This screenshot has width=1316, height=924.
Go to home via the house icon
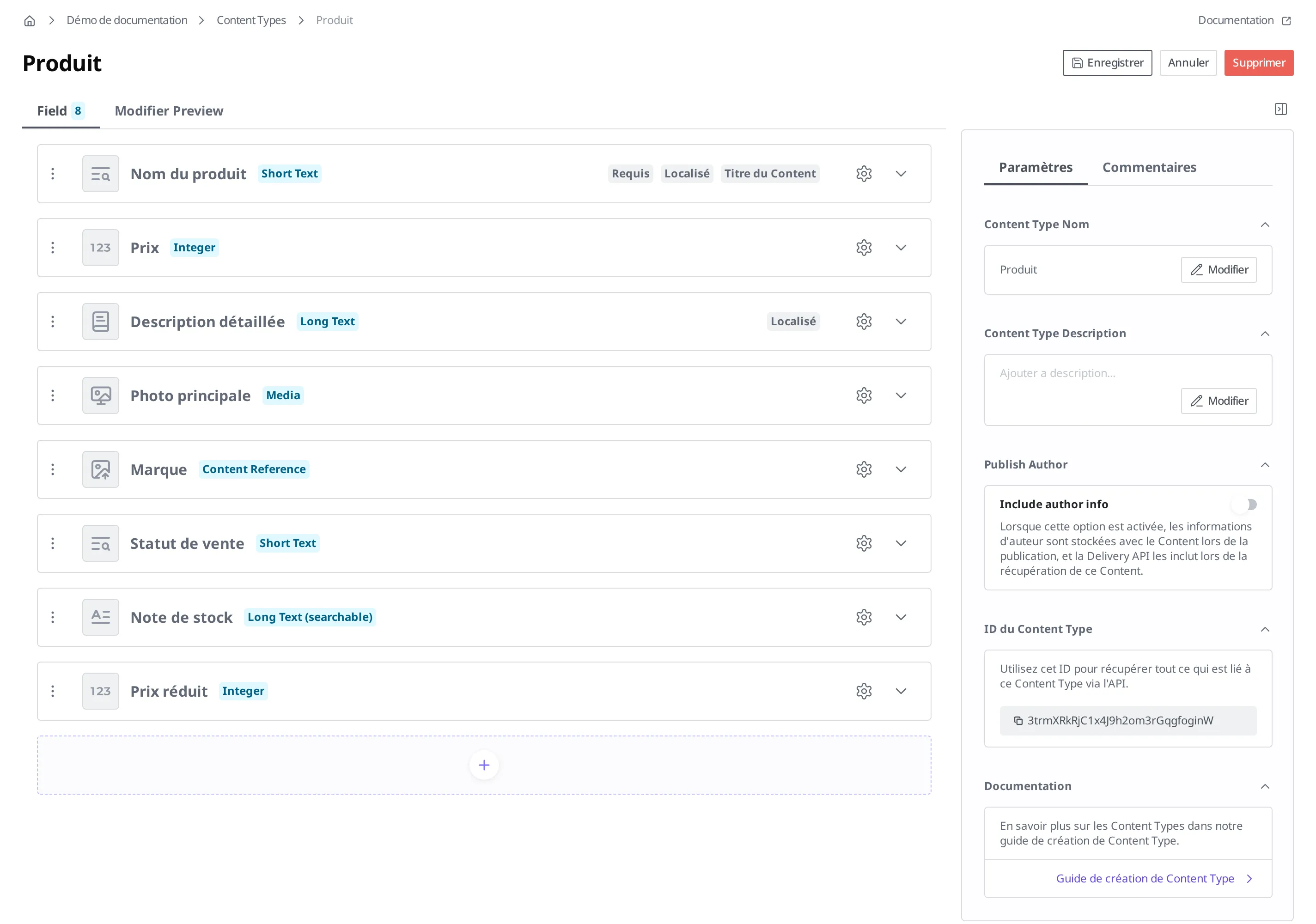[29, 21]
